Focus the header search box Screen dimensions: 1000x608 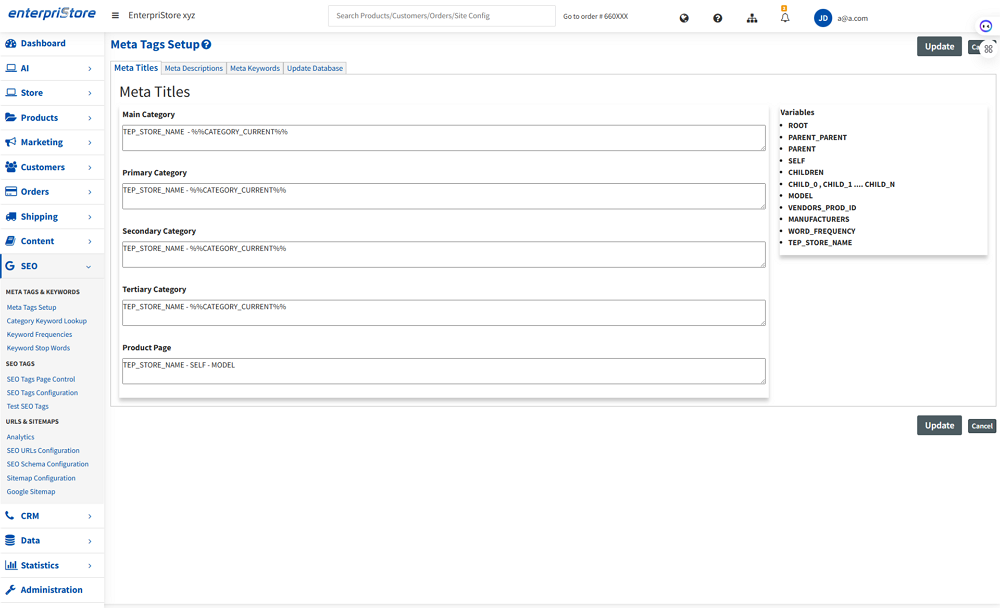[441, 16]
